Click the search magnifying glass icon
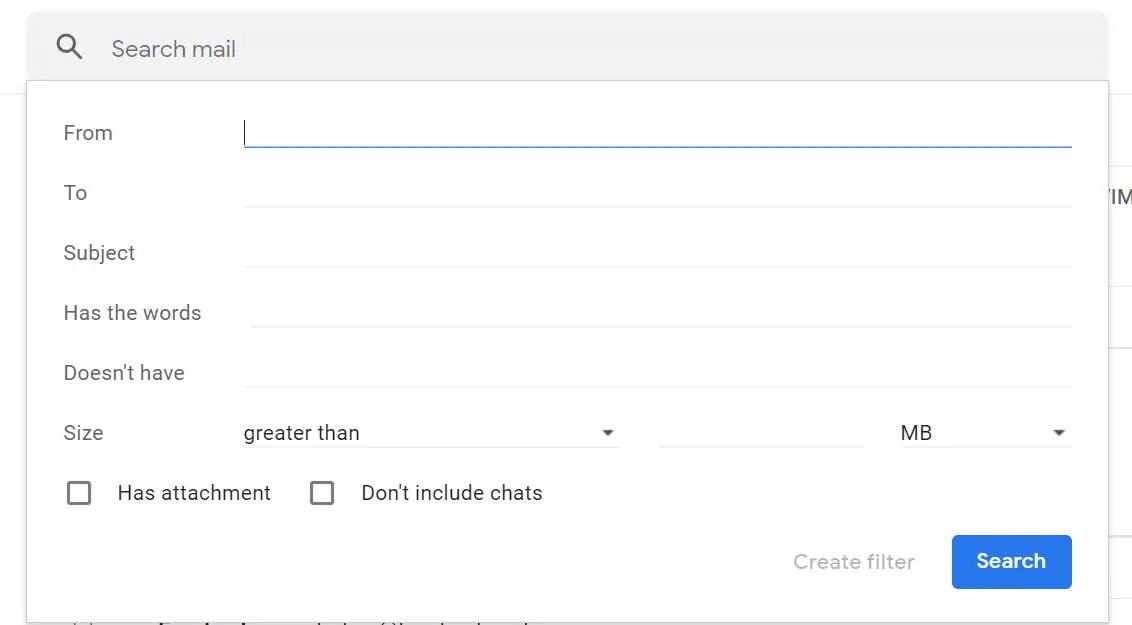The width and height of the screenshot is (1132, 625). click(x=67, y=46)
